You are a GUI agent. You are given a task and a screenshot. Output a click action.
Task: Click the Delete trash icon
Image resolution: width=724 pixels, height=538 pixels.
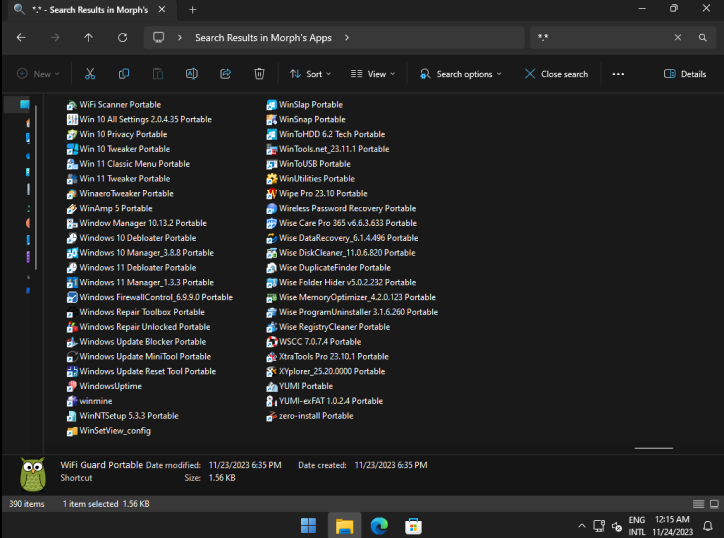259,74
